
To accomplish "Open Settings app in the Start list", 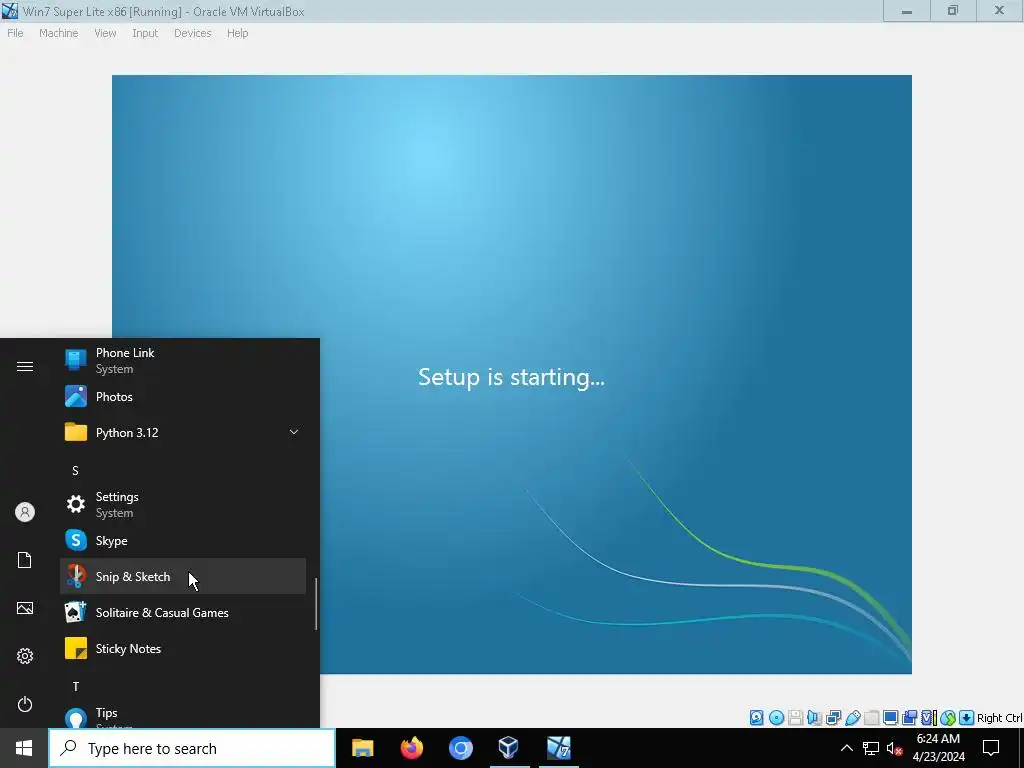I will click(x=183, y=505).
